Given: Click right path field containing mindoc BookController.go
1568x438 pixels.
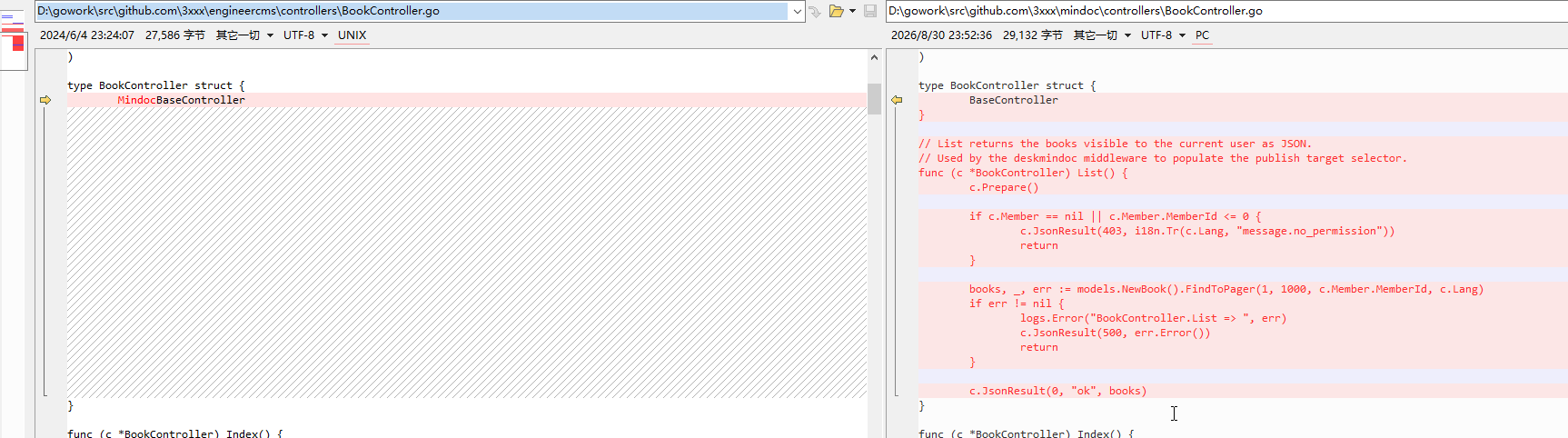Looking at the screenshot, I should pos(1226,11).
